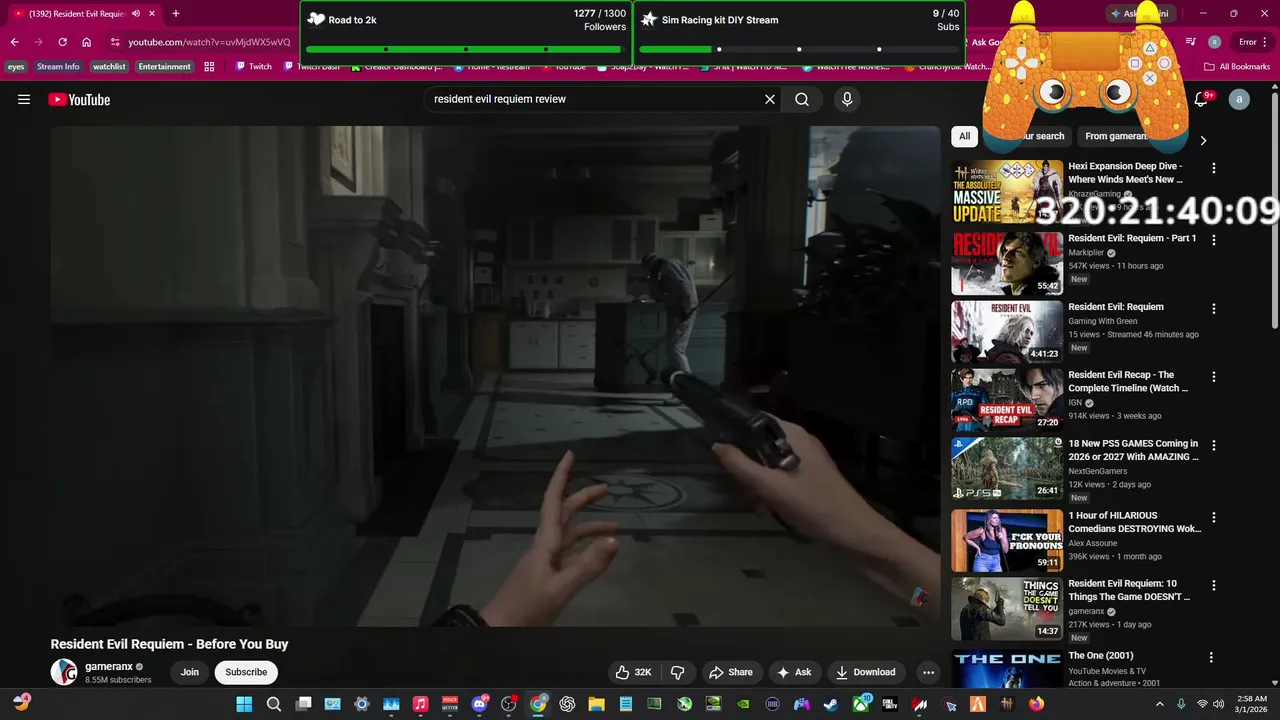Mute the Resident Evil browser tab audio
This screenshot has height=720, width=1280.
[x=136, y=14]
